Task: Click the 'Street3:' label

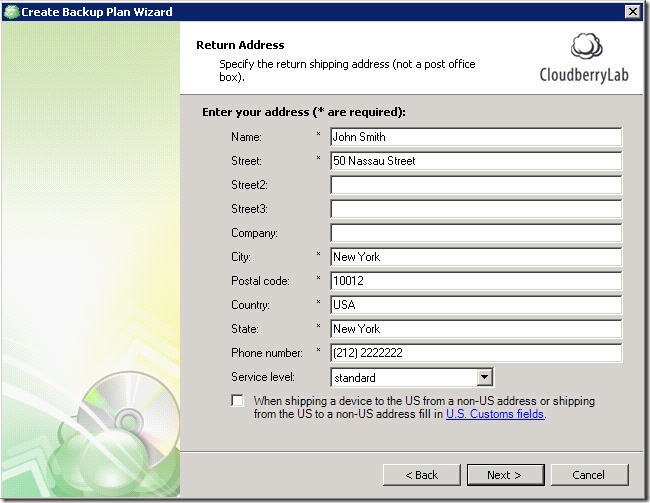Action: click(x=250, y=209)
